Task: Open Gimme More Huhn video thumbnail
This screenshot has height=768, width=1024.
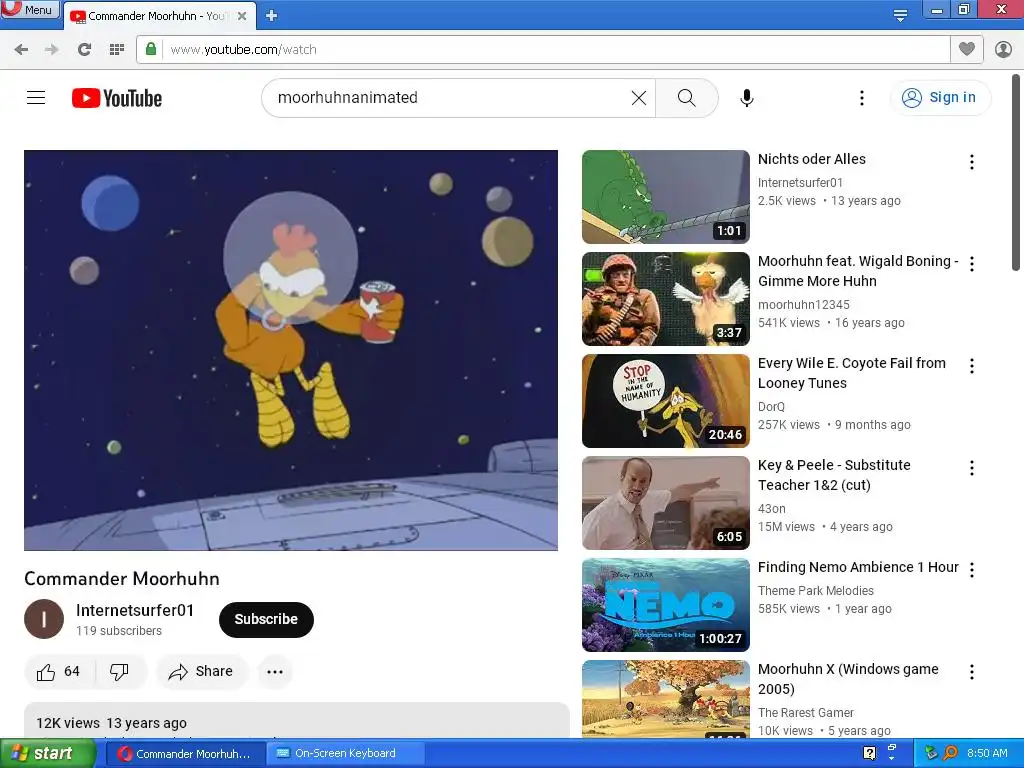Action: pos(665,298)
